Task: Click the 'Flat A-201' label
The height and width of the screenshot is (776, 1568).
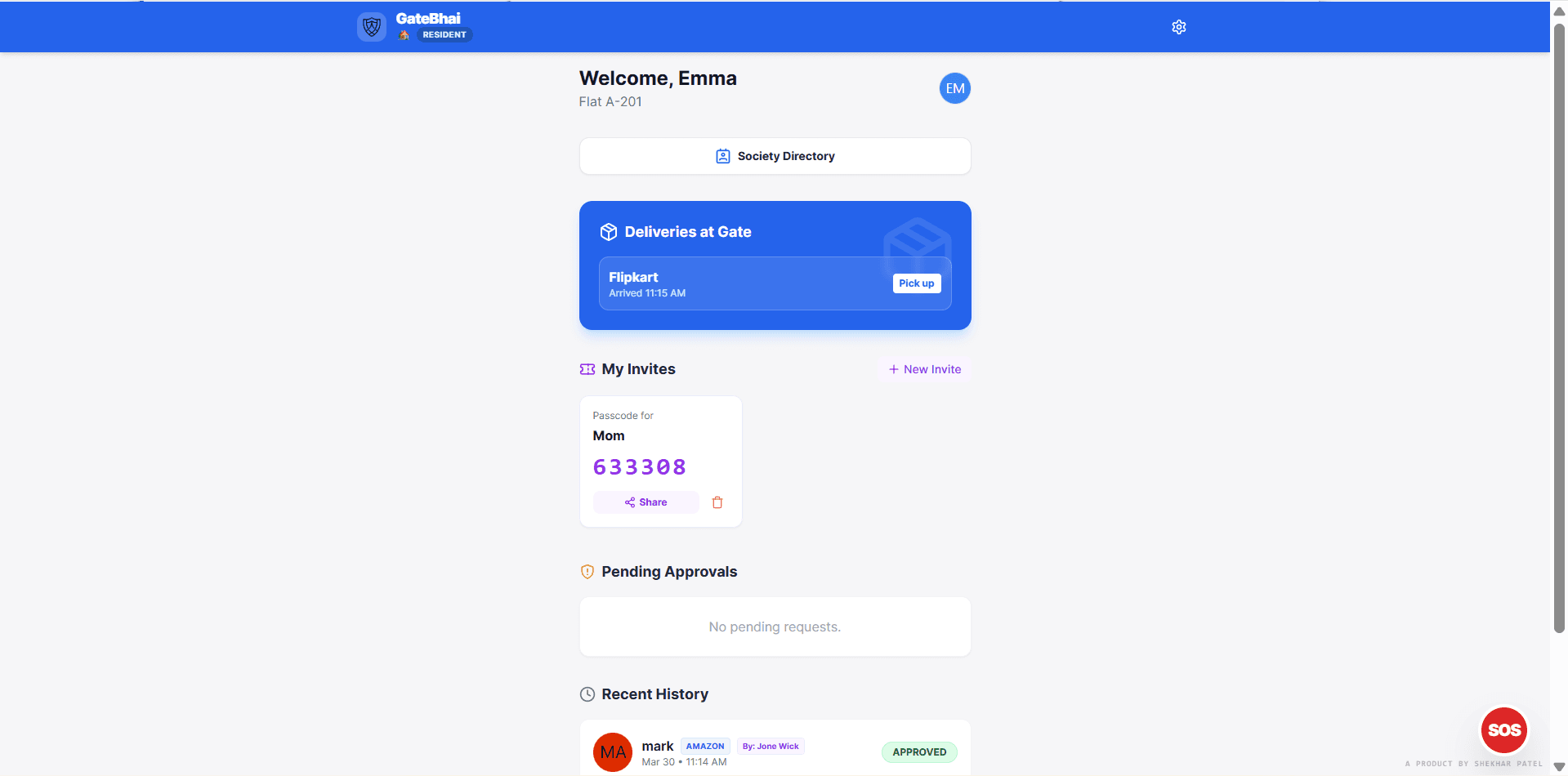Action: (x=610, y=101)
